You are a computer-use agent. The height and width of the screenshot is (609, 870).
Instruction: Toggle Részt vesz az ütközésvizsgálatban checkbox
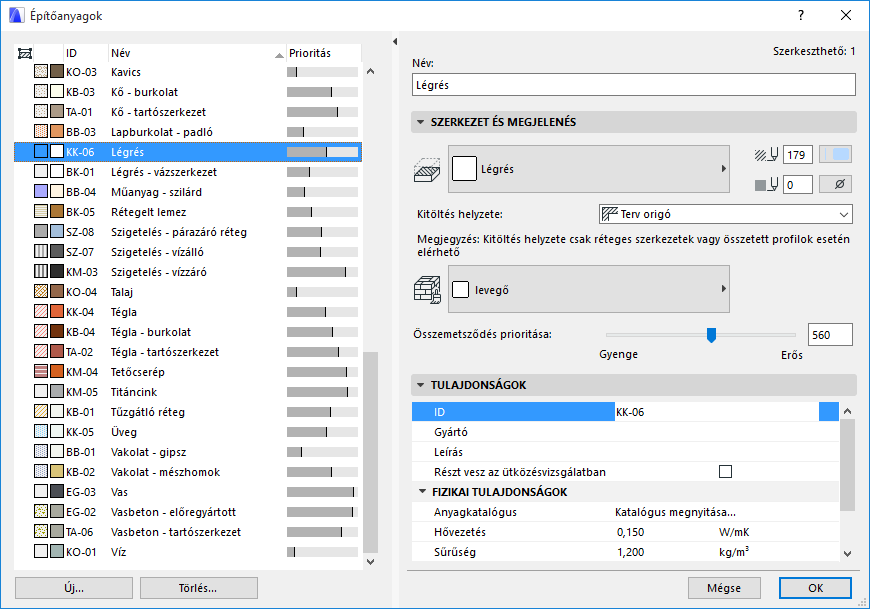point(725,472)
